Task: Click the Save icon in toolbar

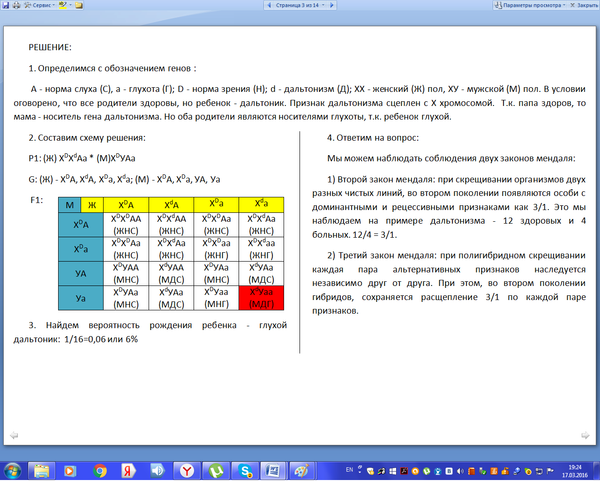Action: (x=8, y=5)
